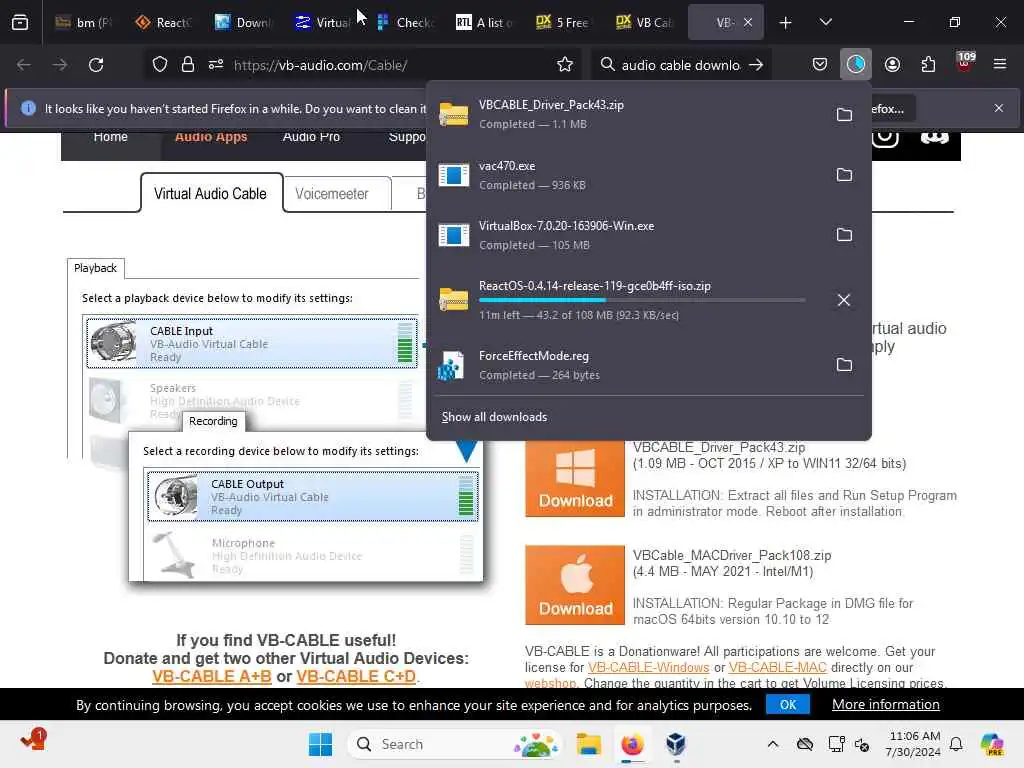1024x768 pixels.
Task: Open Audio Apps menu item
Action: 211,137
